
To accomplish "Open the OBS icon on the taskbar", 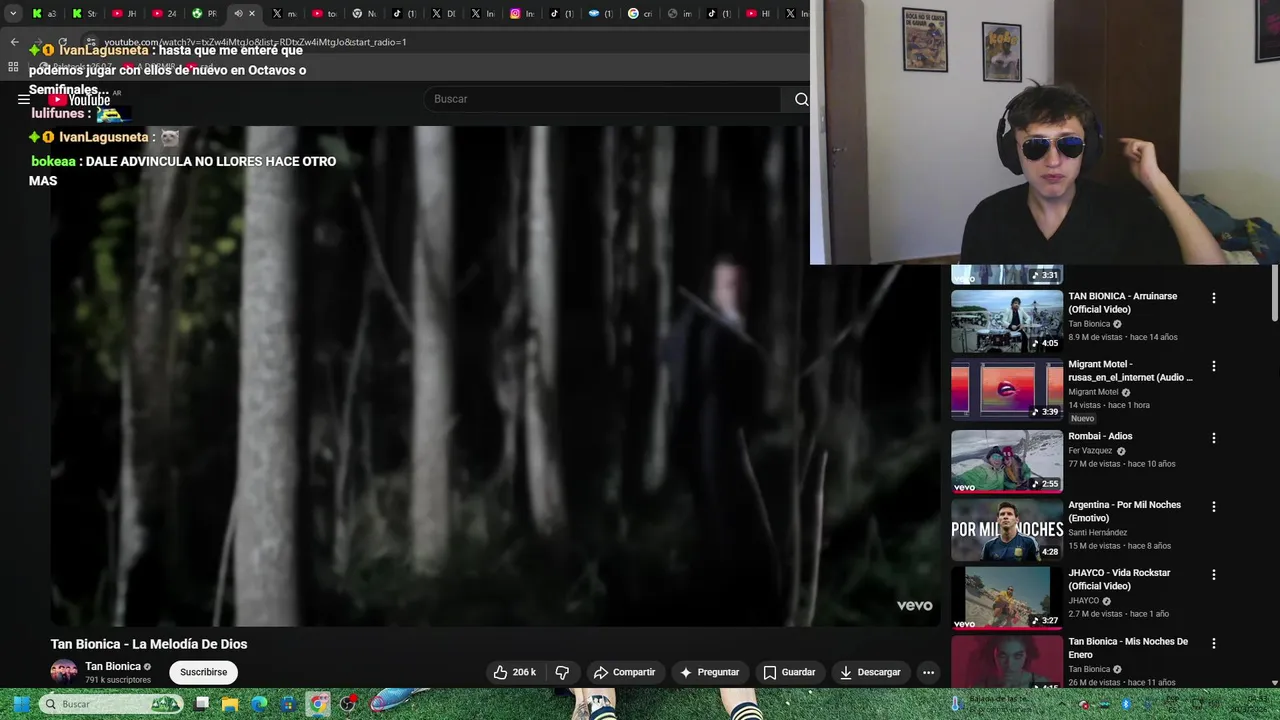I will click(x=347, y=704).
